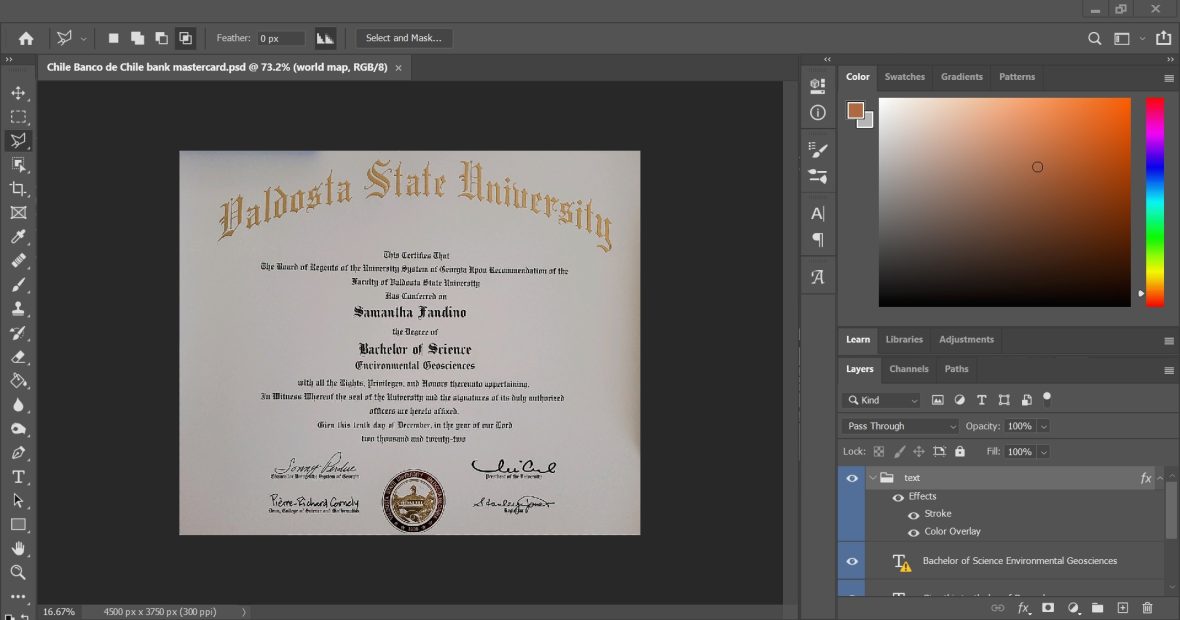1180x620 pixels.
Task: Select the Move tool
Action: coord(18,93)
